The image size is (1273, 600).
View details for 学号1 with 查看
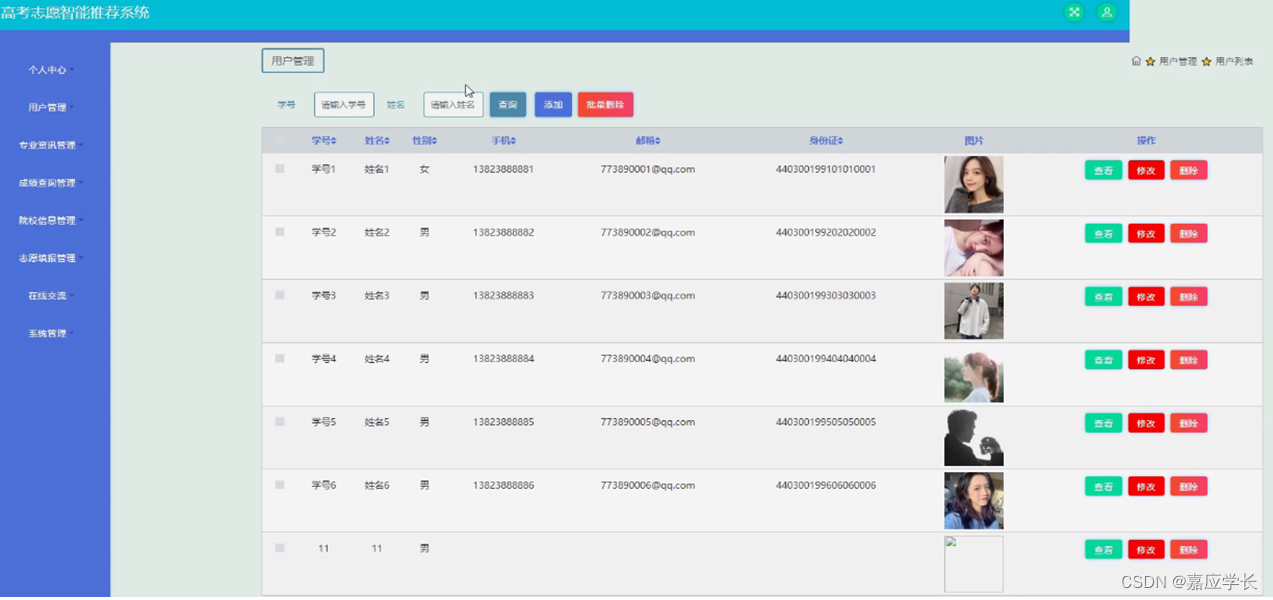pos(1103,170)
